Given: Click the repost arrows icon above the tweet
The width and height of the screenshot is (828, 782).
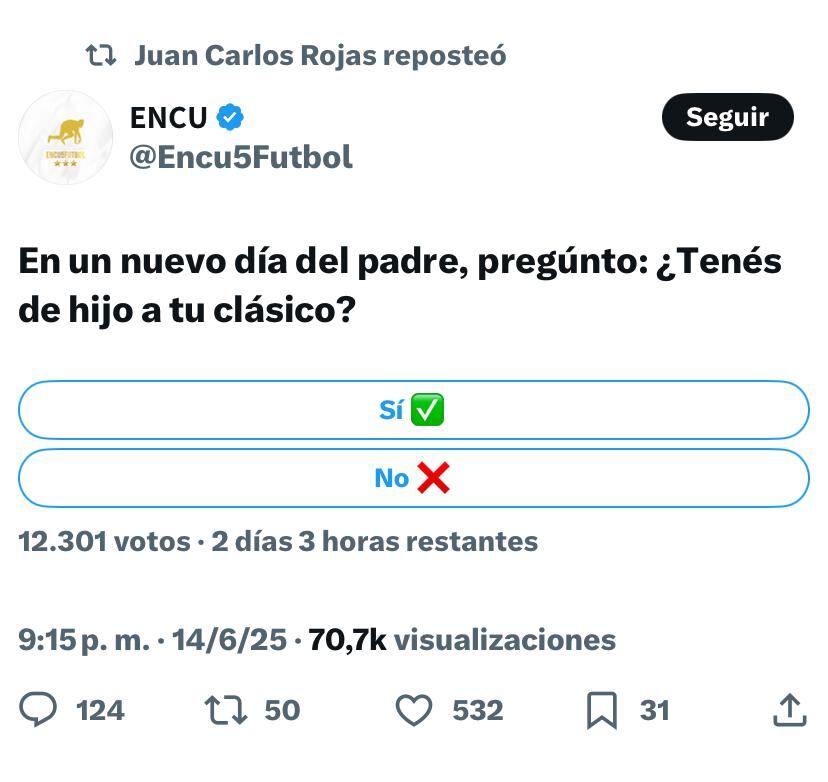Looking at the screenshot, I should click(x=103, y=55).
